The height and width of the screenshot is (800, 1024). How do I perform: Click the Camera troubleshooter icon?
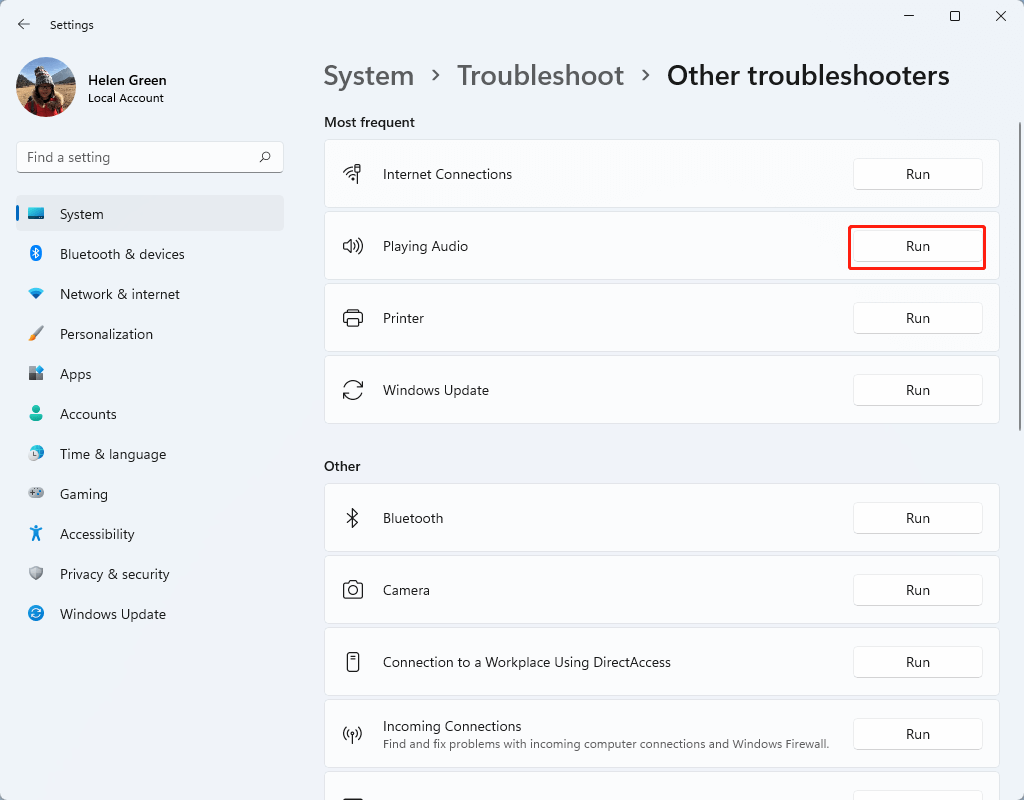pos(353,590)
